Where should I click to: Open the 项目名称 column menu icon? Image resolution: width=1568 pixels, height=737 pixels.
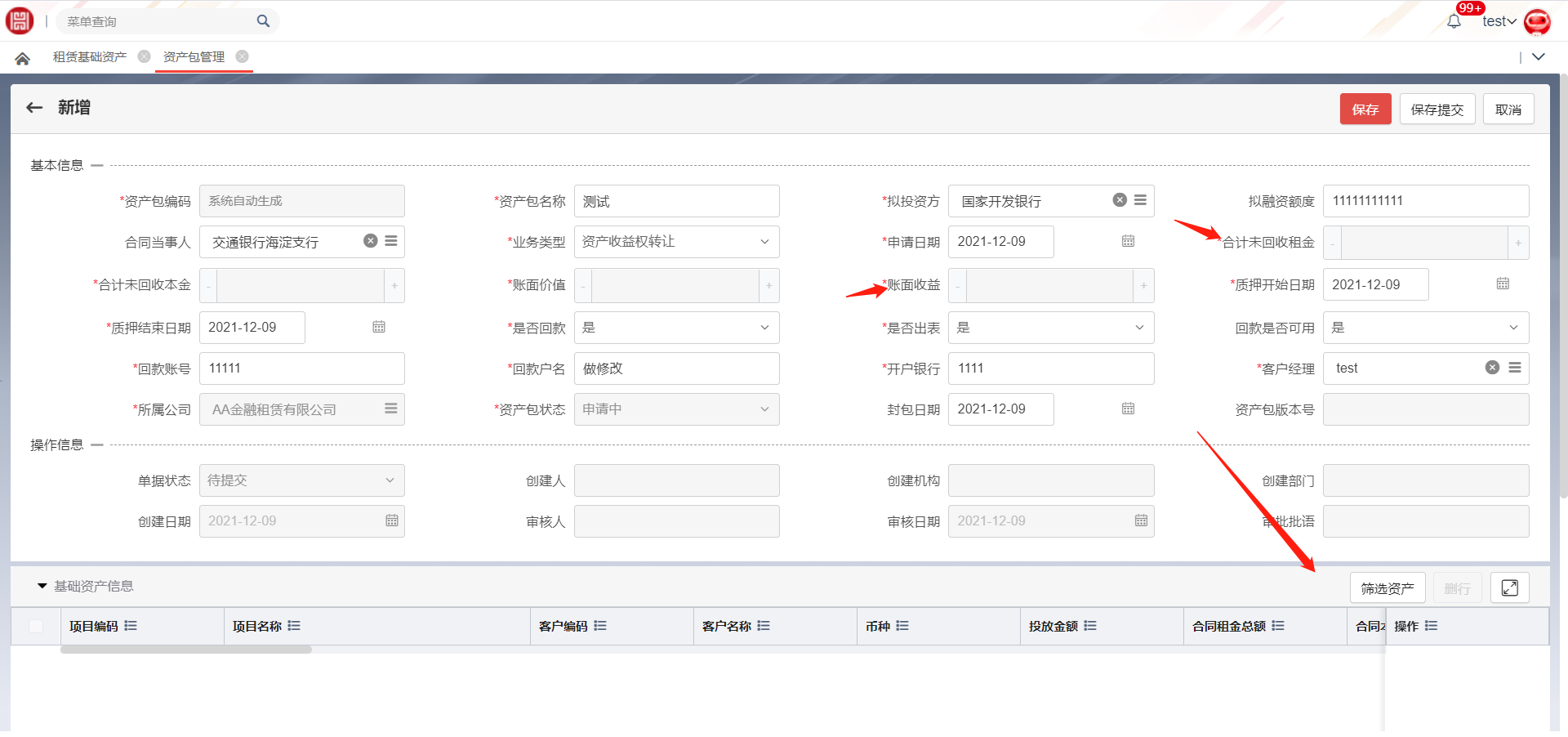pyautogui.click(x=294, y=626)
